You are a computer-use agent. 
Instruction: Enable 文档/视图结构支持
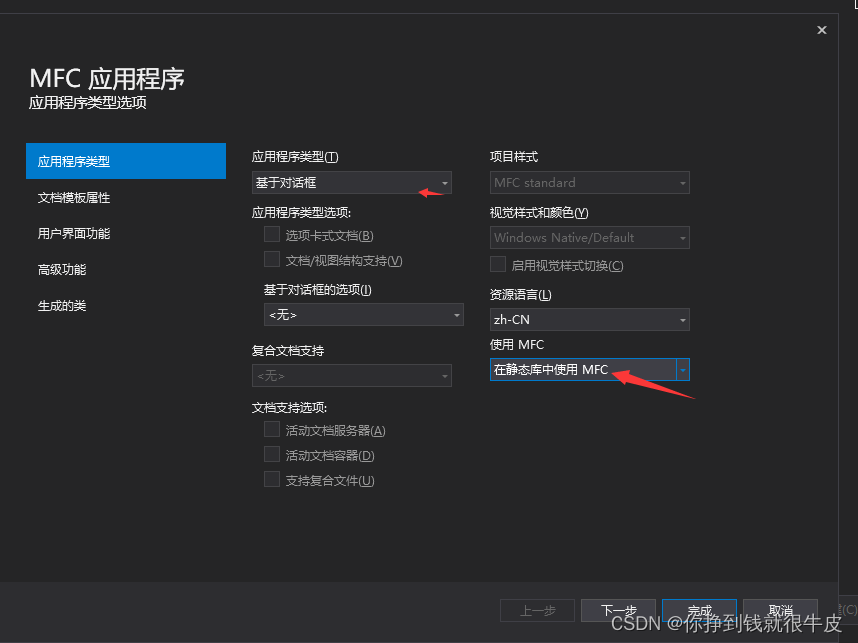(271, 257)
